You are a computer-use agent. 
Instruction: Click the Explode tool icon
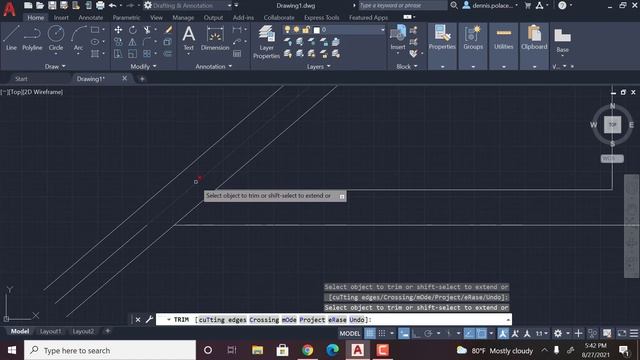tap(168, 42)
